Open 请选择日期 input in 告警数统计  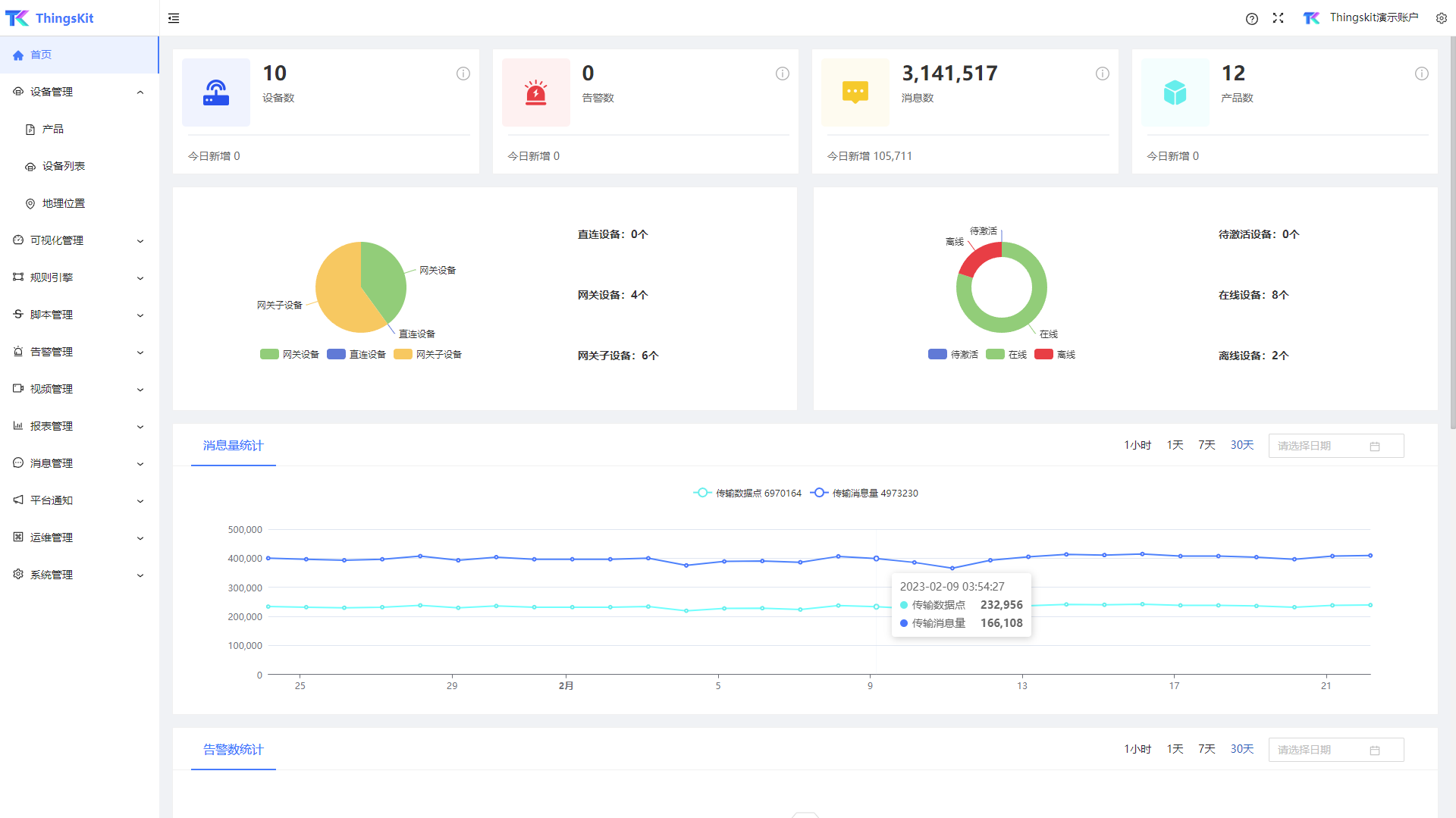[1336, 750]
